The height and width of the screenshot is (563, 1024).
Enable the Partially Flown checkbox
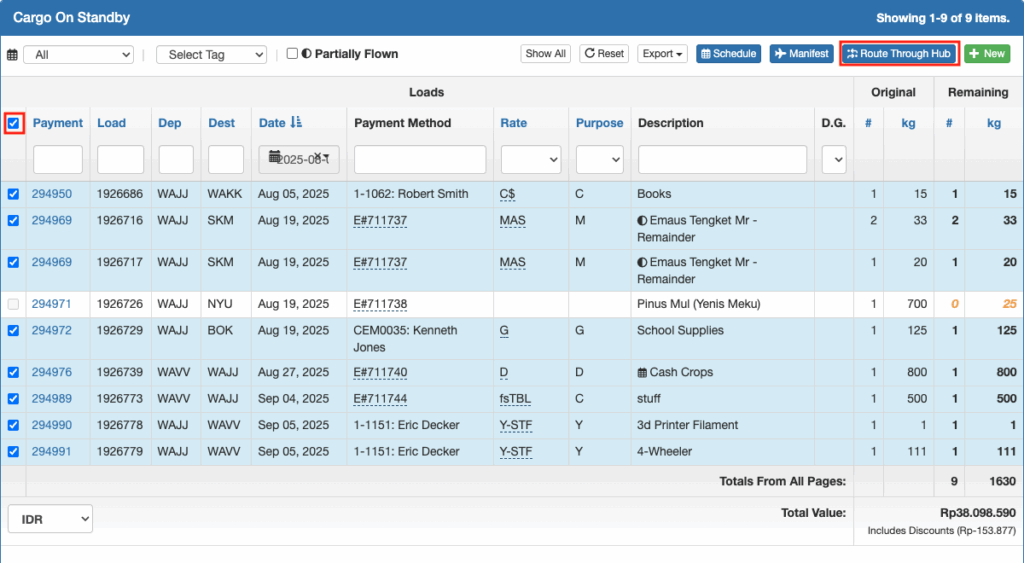tap(292, 54)
